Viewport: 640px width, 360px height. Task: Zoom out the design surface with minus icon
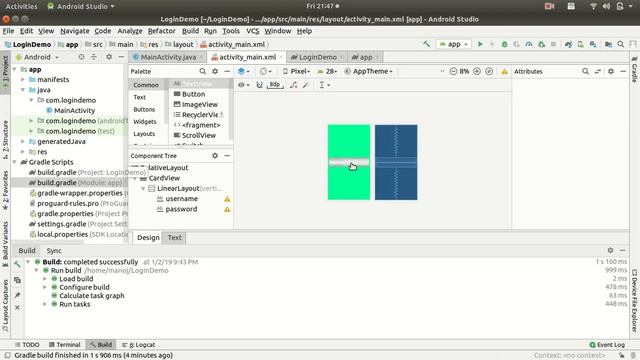coord(453,71)
